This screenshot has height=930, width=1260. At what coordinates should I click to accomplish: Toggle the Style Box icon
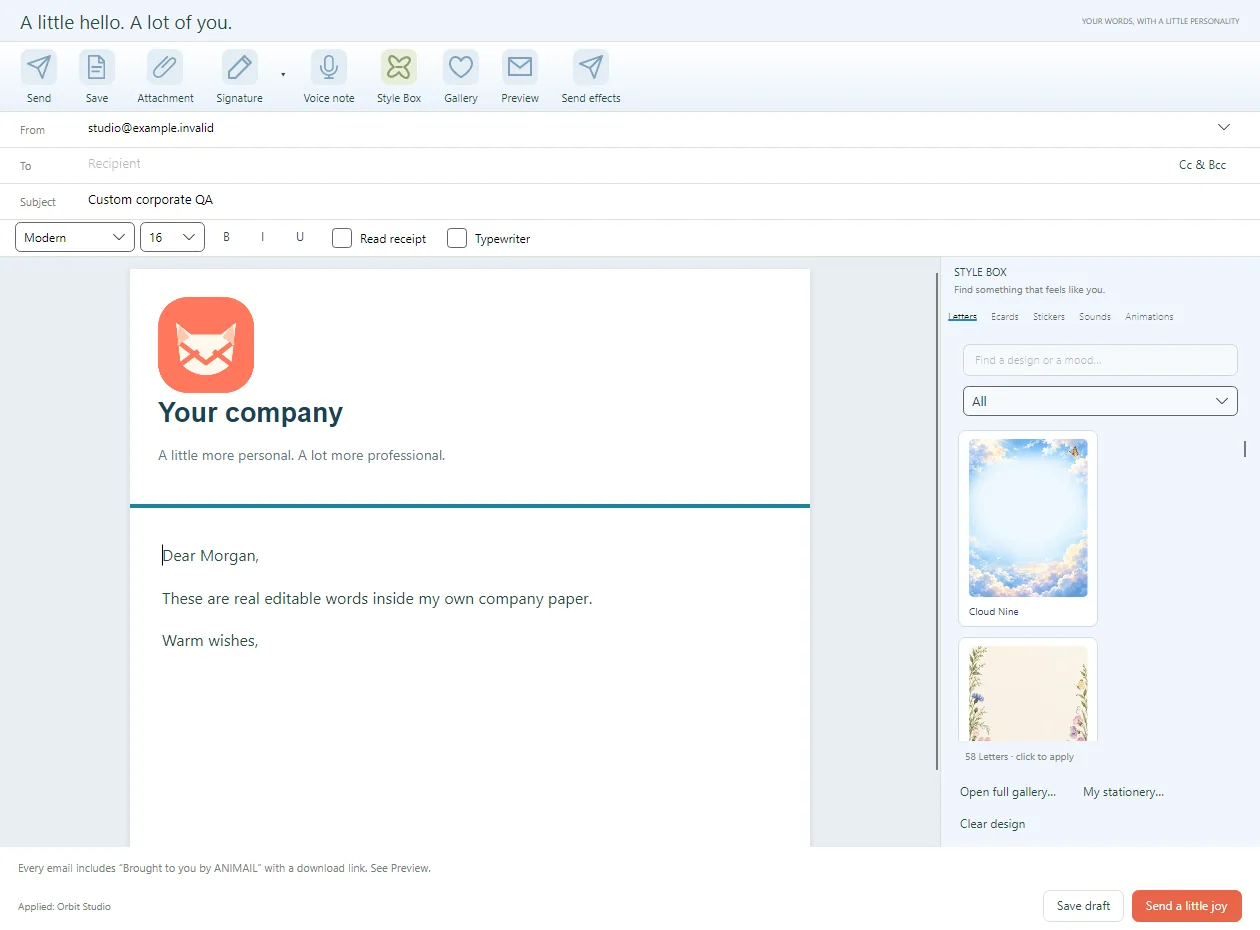point(399,67)
